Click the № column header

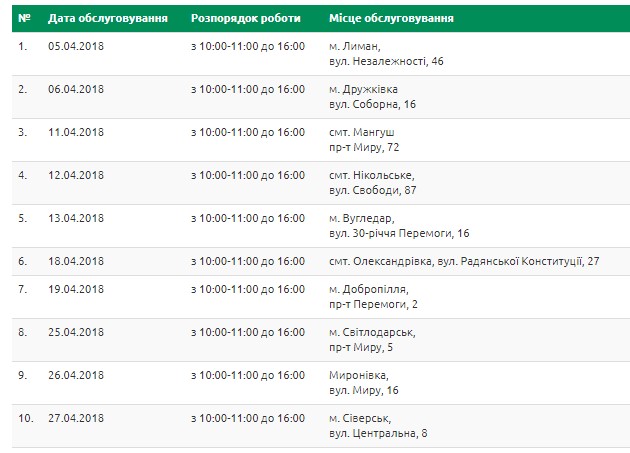(x=25, y=18)
